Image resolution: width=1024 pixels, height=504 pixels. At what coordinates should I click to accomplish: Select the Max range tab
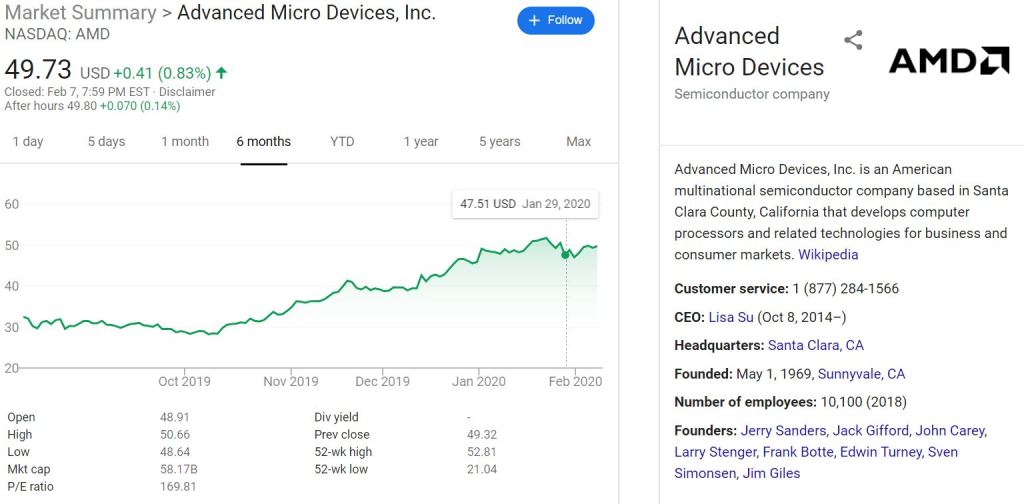tap(578, 141)
